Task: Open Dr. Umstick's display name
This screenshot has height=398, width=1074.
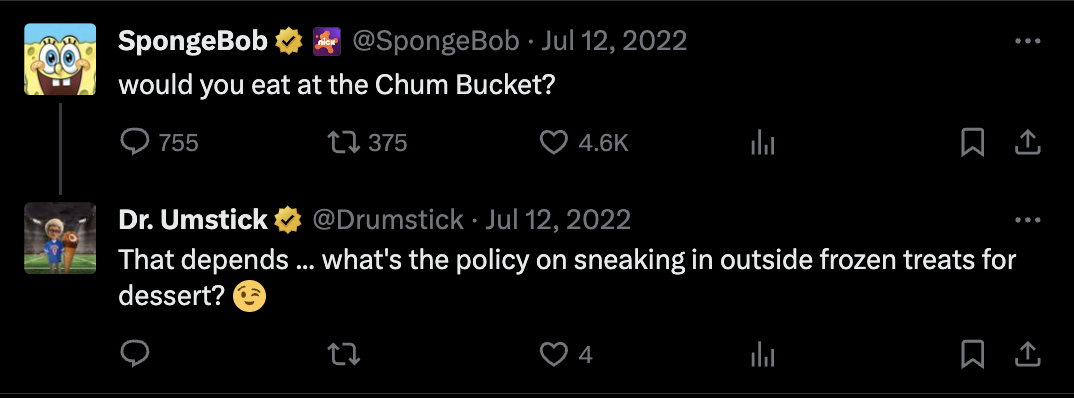Action: pos(193,220)
